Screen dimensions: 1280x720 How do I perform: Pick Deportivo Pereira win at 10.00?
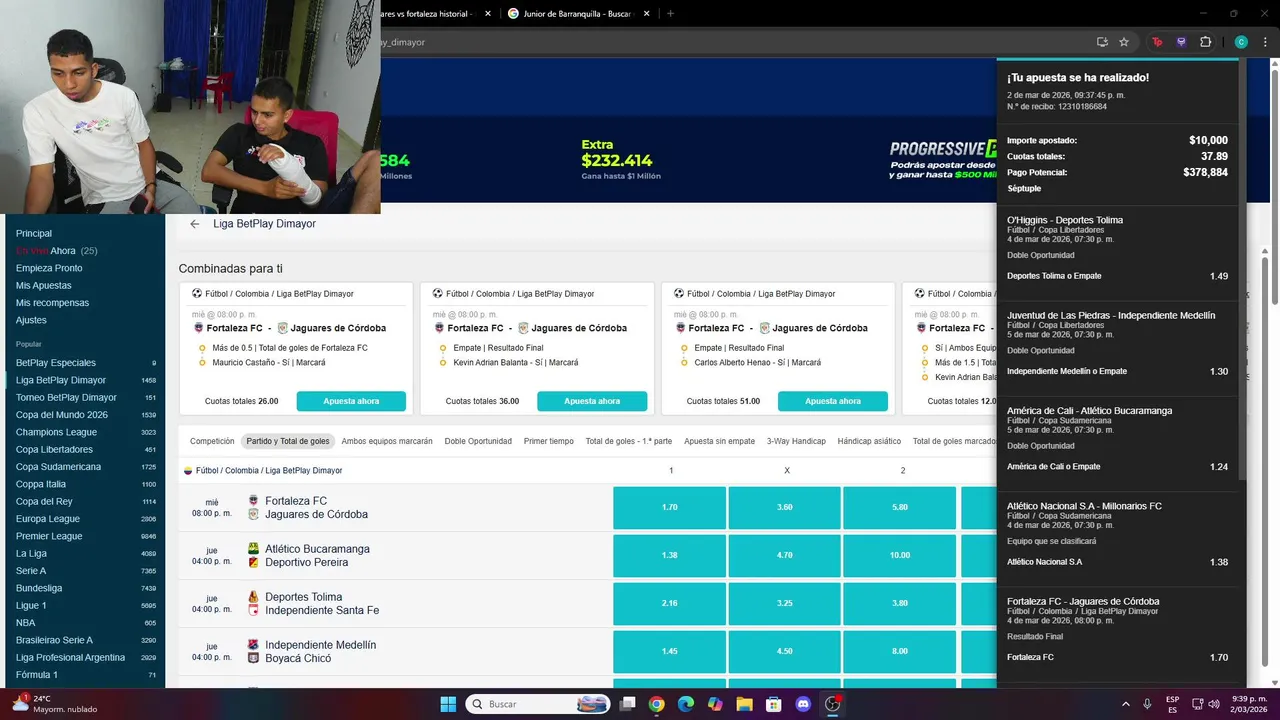900,555
